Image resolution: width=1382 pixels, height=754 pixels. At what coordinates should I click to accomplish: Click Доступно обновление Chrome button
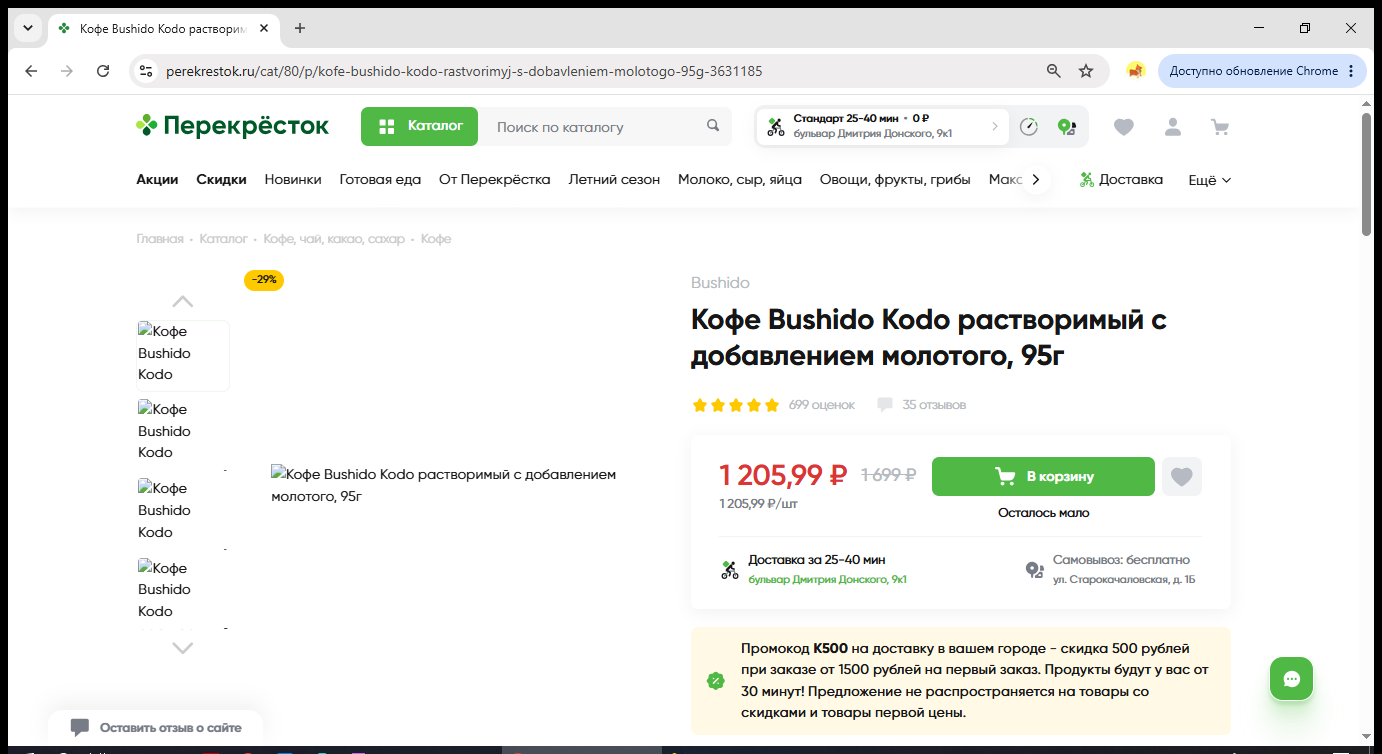click(1262, 71)
